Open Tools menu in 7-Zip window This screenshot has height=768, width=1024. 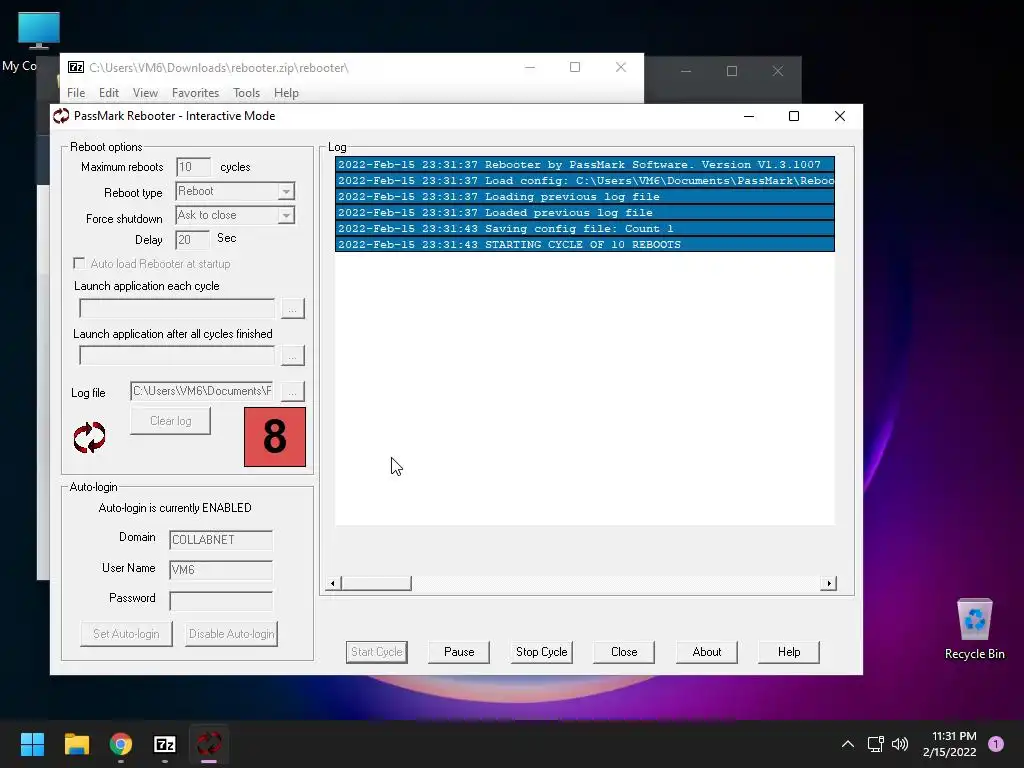point(246,93)
